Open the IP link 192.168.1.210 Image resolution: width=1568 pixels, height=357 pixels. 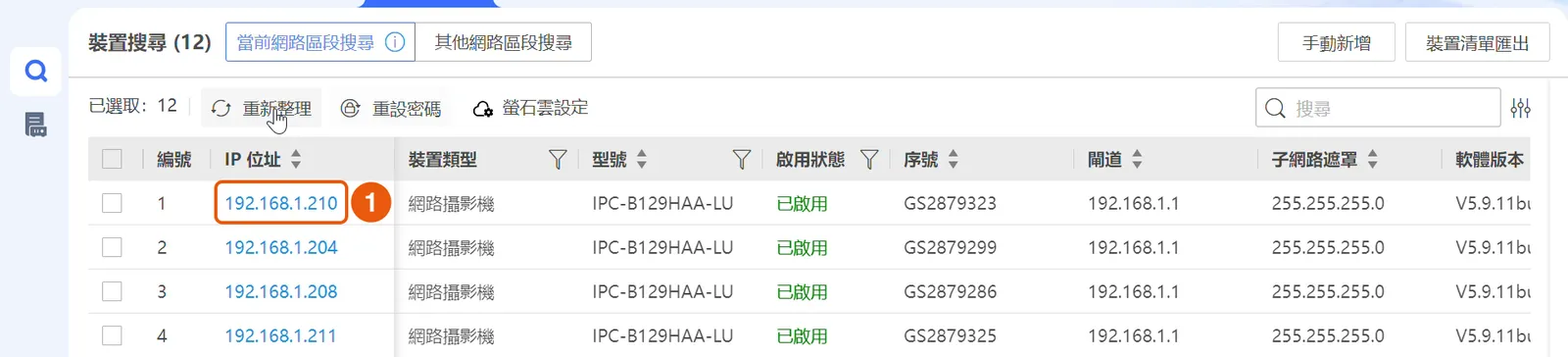(x=281, y=203)
